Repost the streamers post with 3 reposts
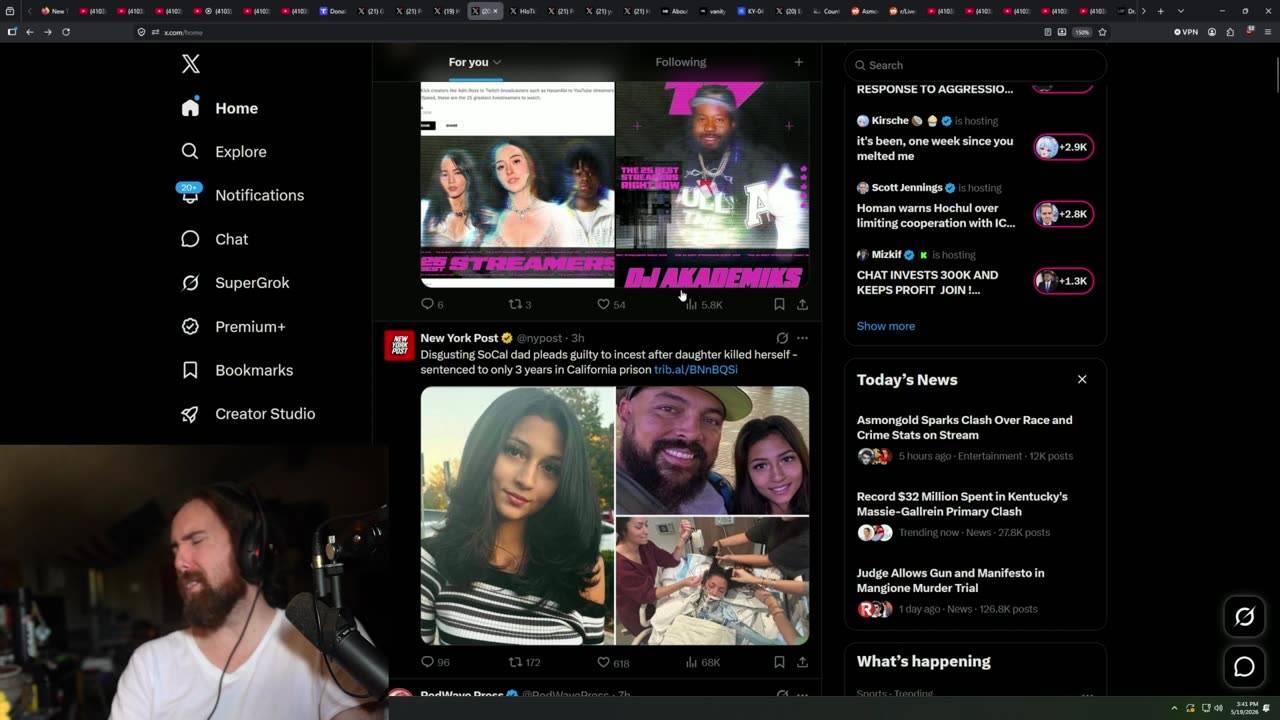1280x720 pixels. [x=520, y=304]
